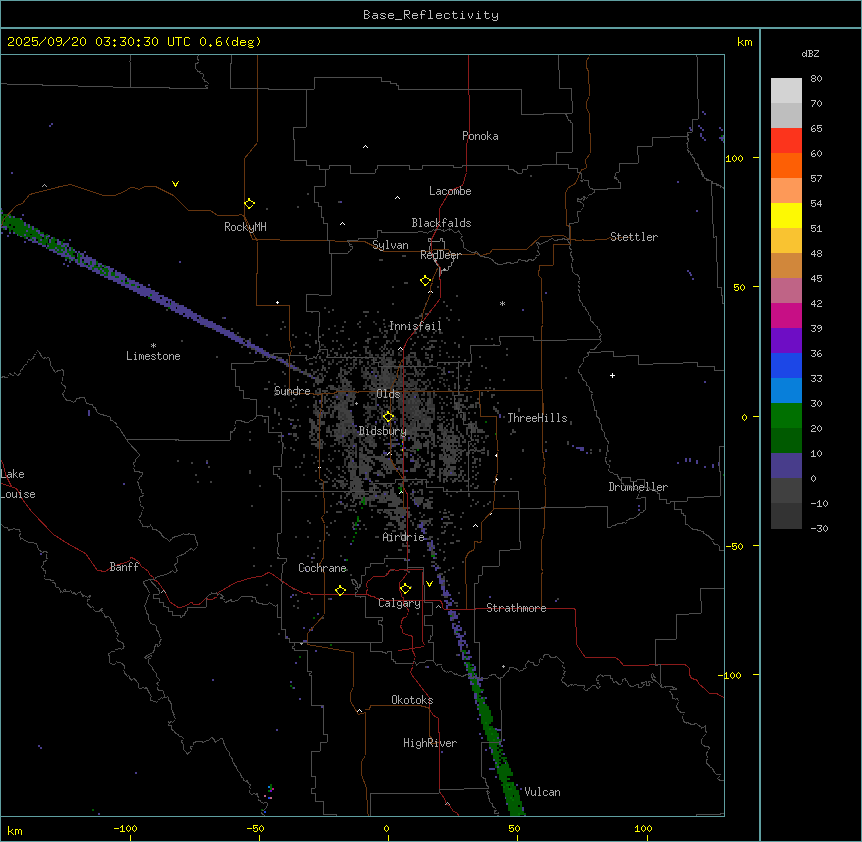Select the UTC timestamp text

click(134, 41)
